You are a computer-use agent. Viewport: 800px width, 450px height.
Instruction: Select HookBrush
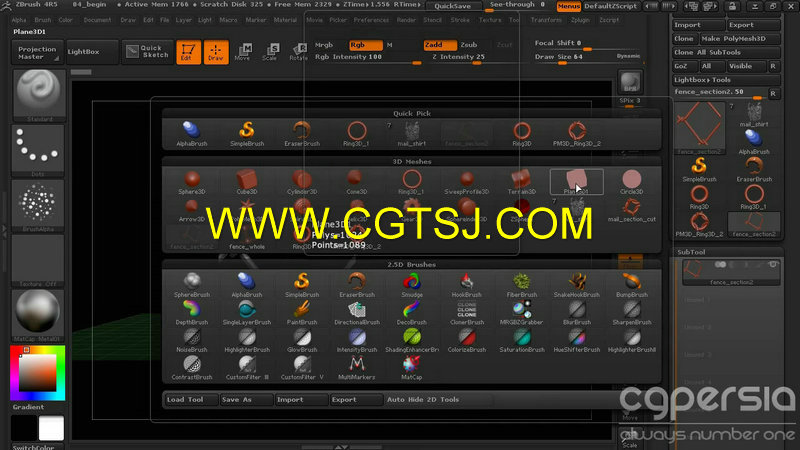tap(466, 285)
